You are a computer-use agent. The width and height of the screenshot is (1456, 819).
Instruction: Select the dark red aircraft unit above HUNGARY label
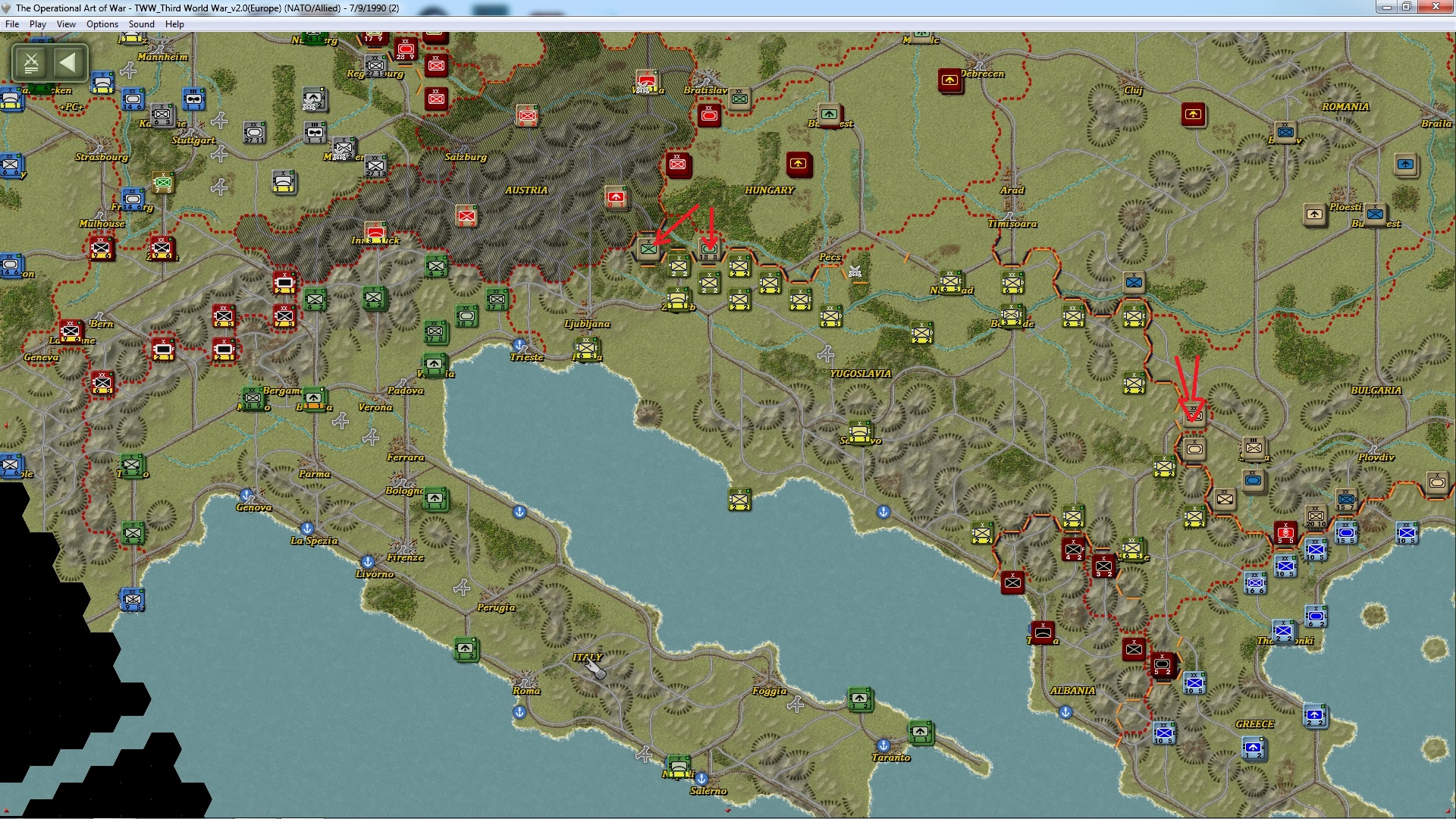pyautogui.click(x=798, y=164)
